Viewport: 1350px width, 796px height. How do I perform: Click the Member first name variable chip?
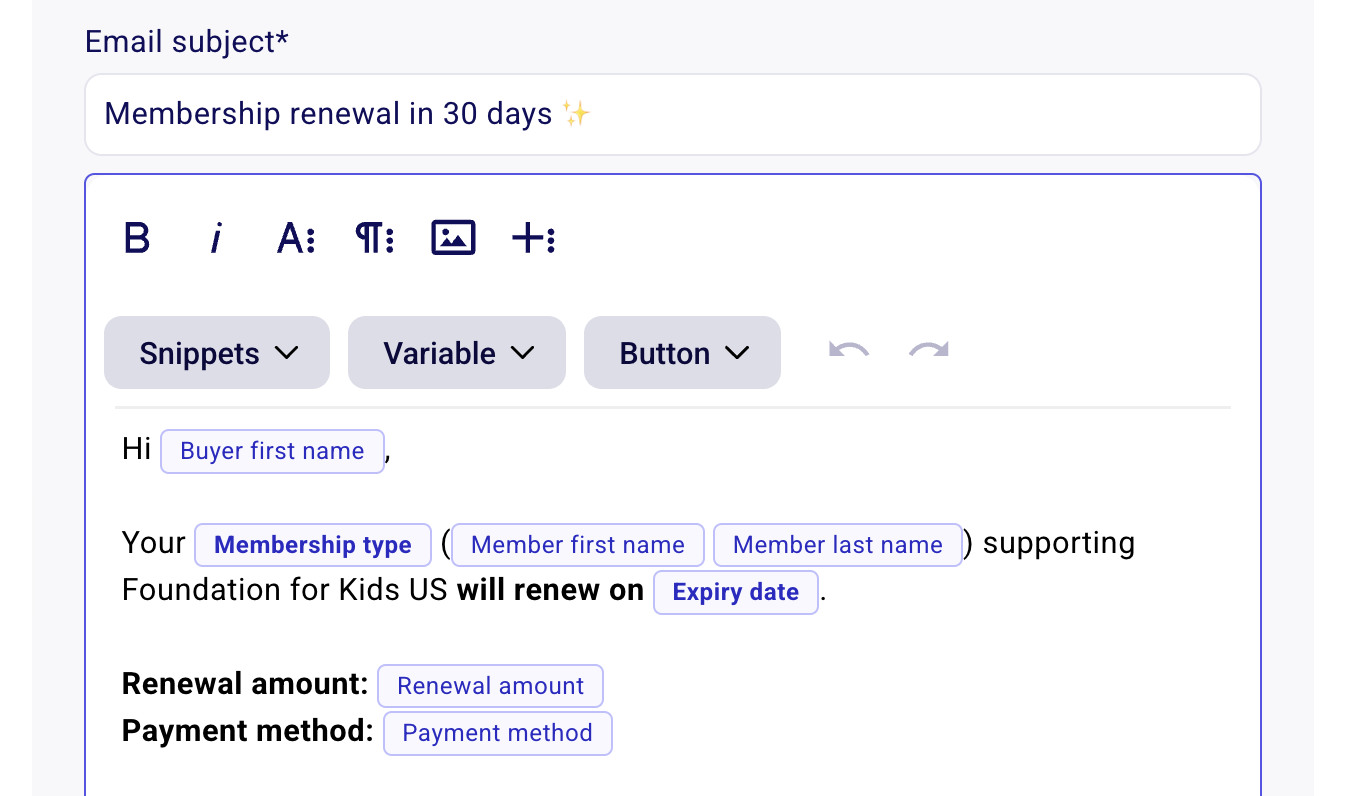(578, 545)
